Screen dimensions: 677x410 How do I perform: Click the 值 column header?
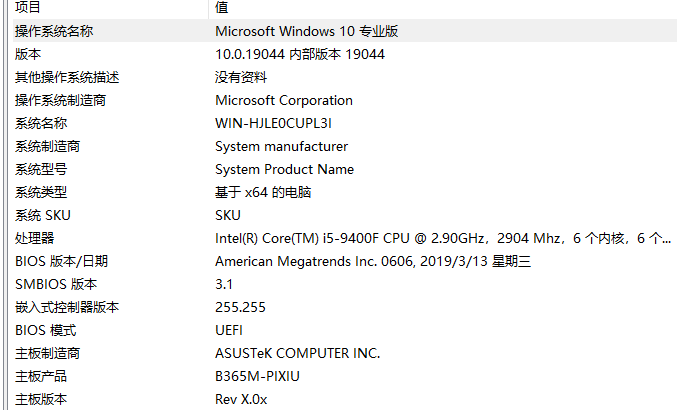(221, 8)
